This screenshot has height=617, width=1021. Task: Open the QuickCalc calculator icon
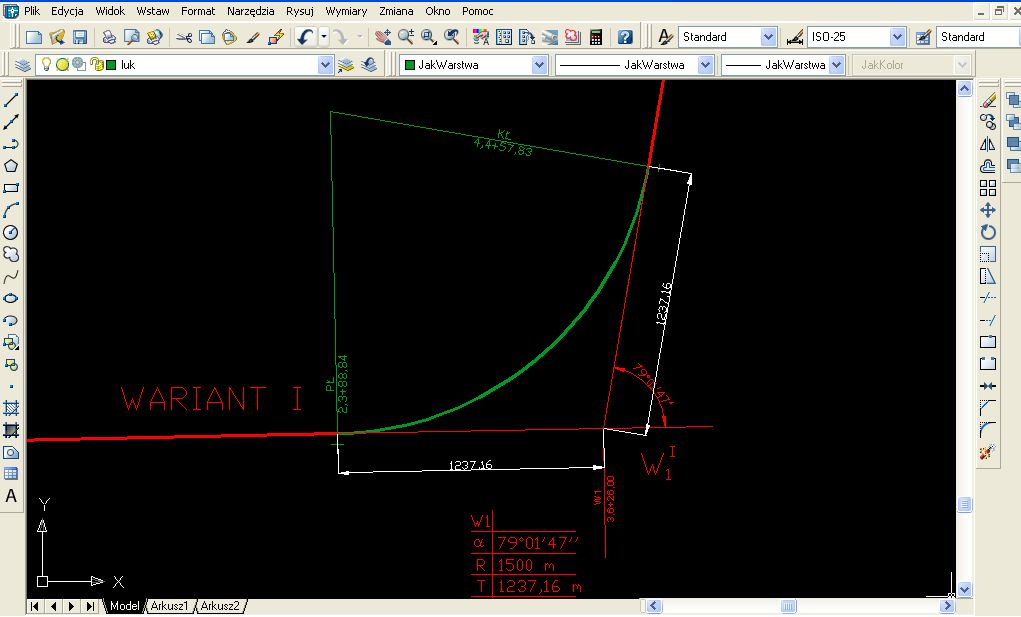click(x=596, y=37)
